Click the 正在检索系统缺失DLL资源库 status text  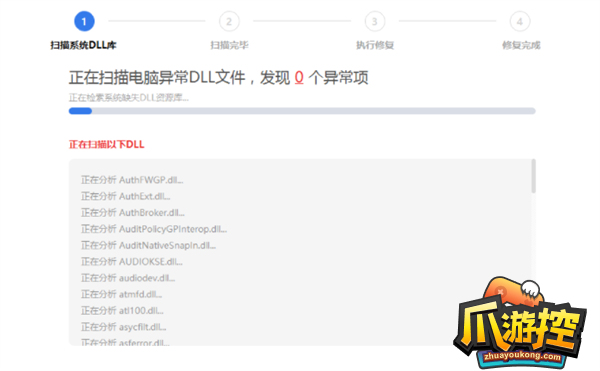click(x=129, y=98)
